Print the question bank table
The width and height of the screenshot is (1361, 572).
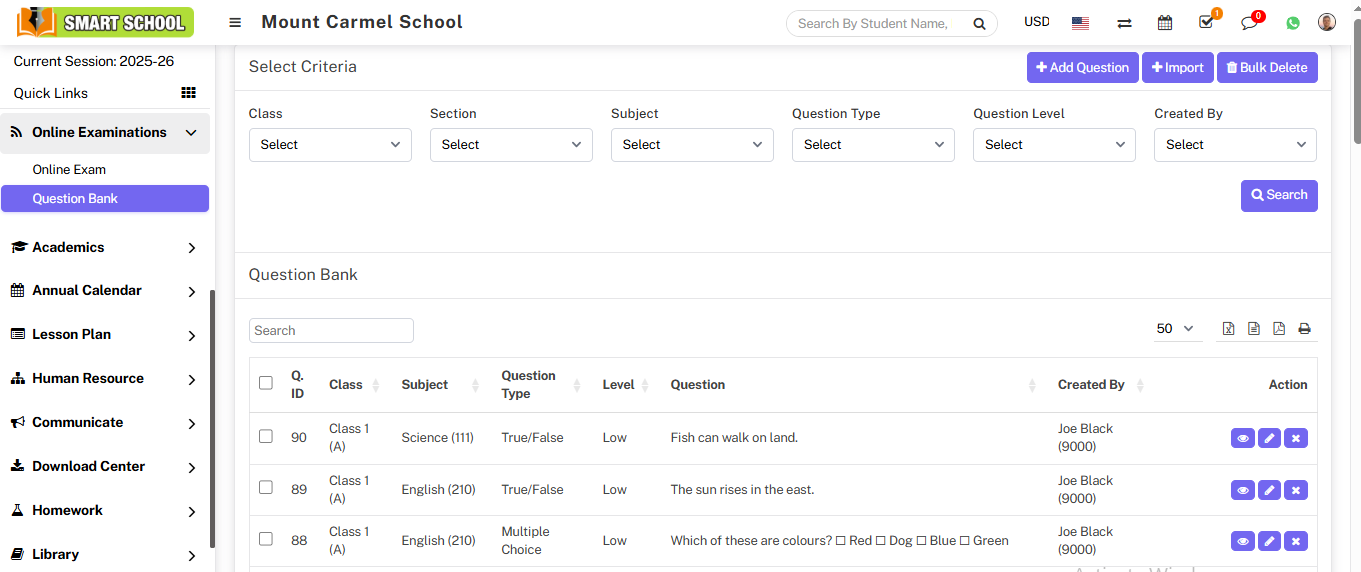coord(1304,329)
